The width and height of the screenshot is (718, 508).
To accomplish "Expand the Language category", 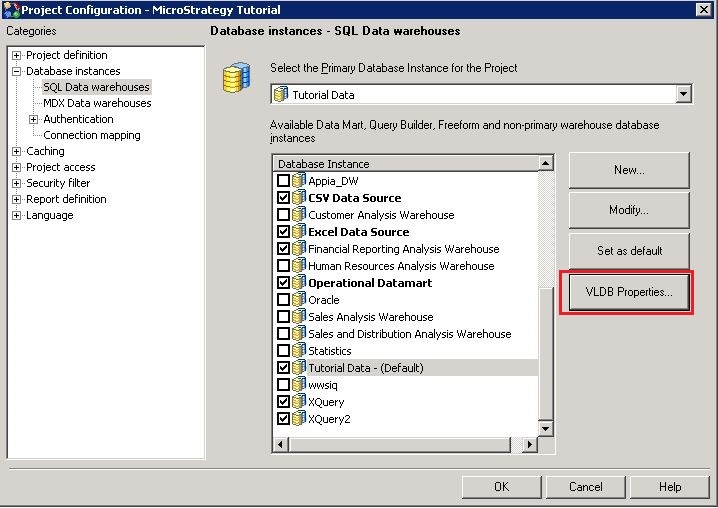I will click(16, 216).
